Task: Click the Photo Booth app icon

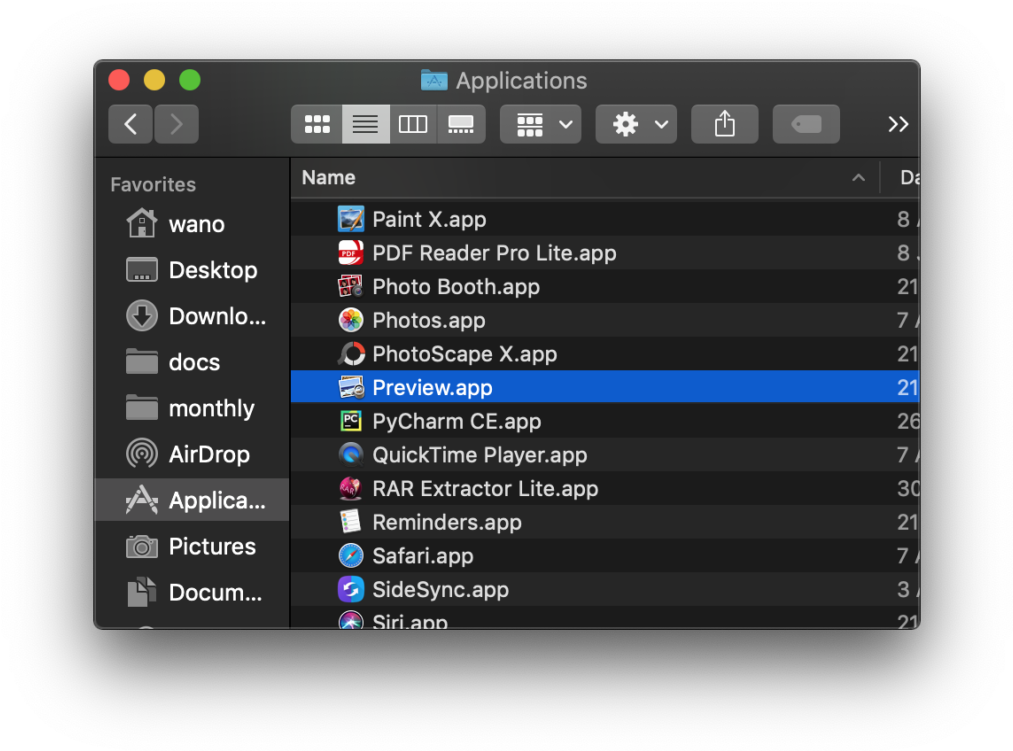Action: (351, 286)
